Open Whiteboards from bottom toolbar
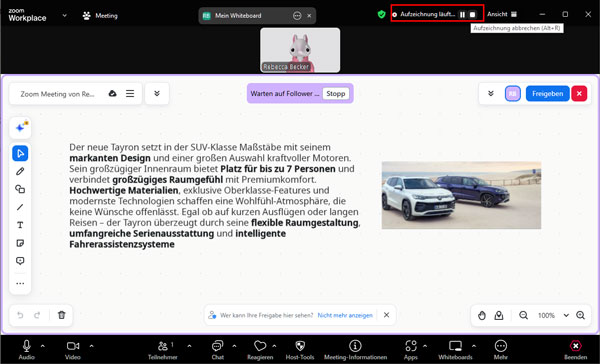Image resolution: width=600 pixels, height=364 pixels. [455, 349]
